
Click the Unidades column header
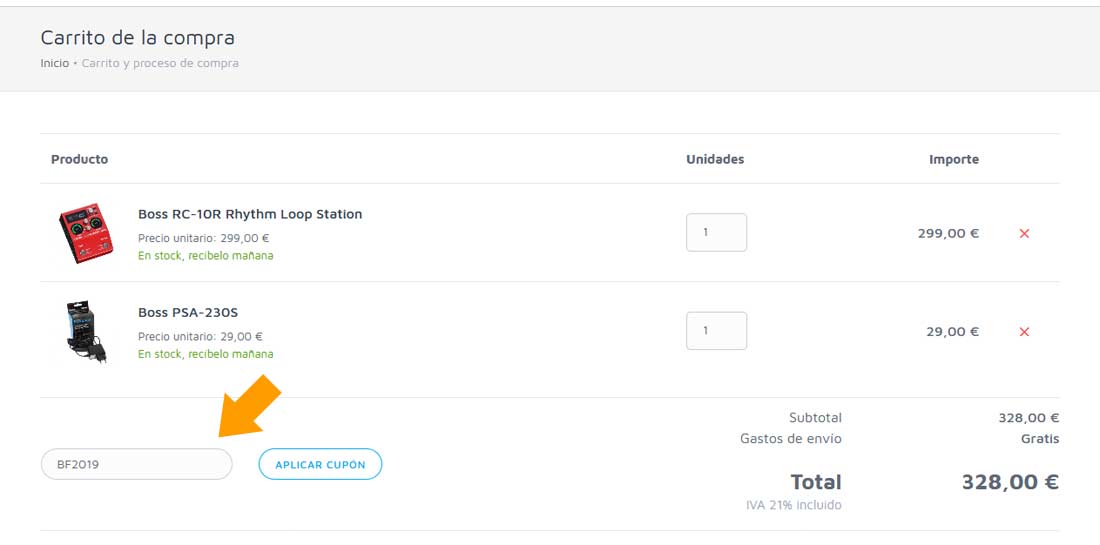coord(715,159)
